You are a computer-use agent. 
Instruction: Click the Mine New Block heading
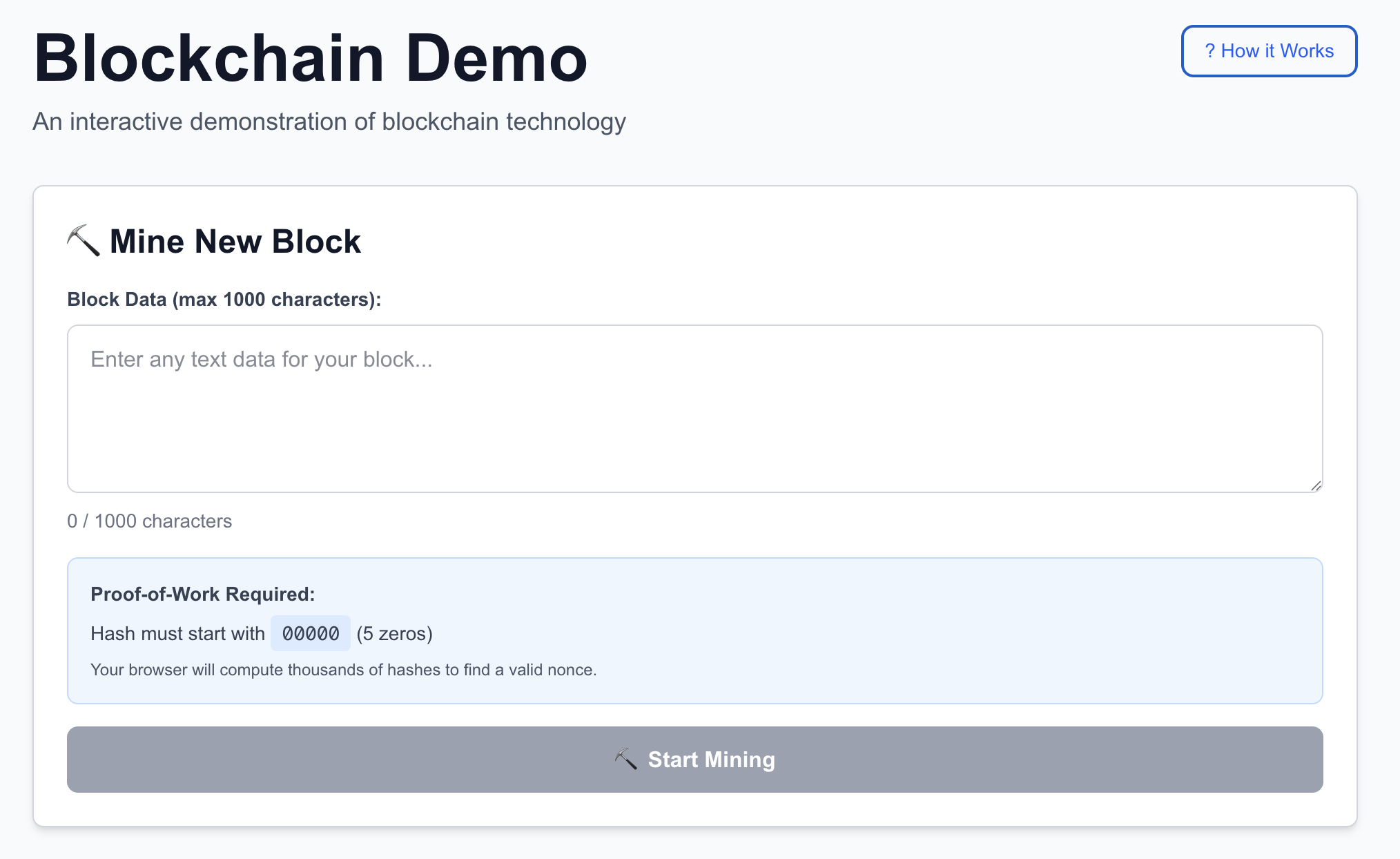(235, 241)
